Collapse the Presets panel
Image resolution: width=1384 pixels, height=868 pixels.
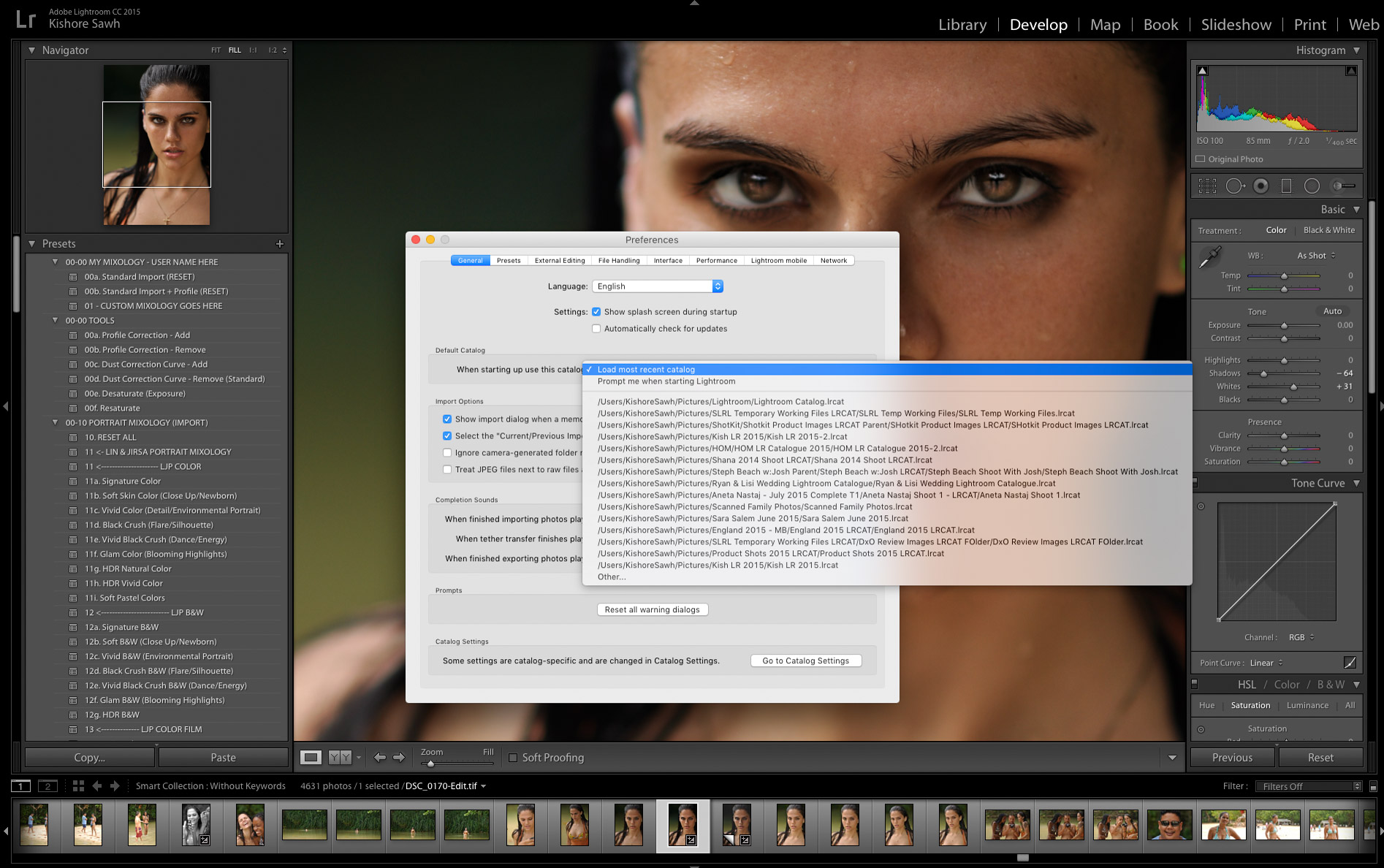(x=31, y=243)
